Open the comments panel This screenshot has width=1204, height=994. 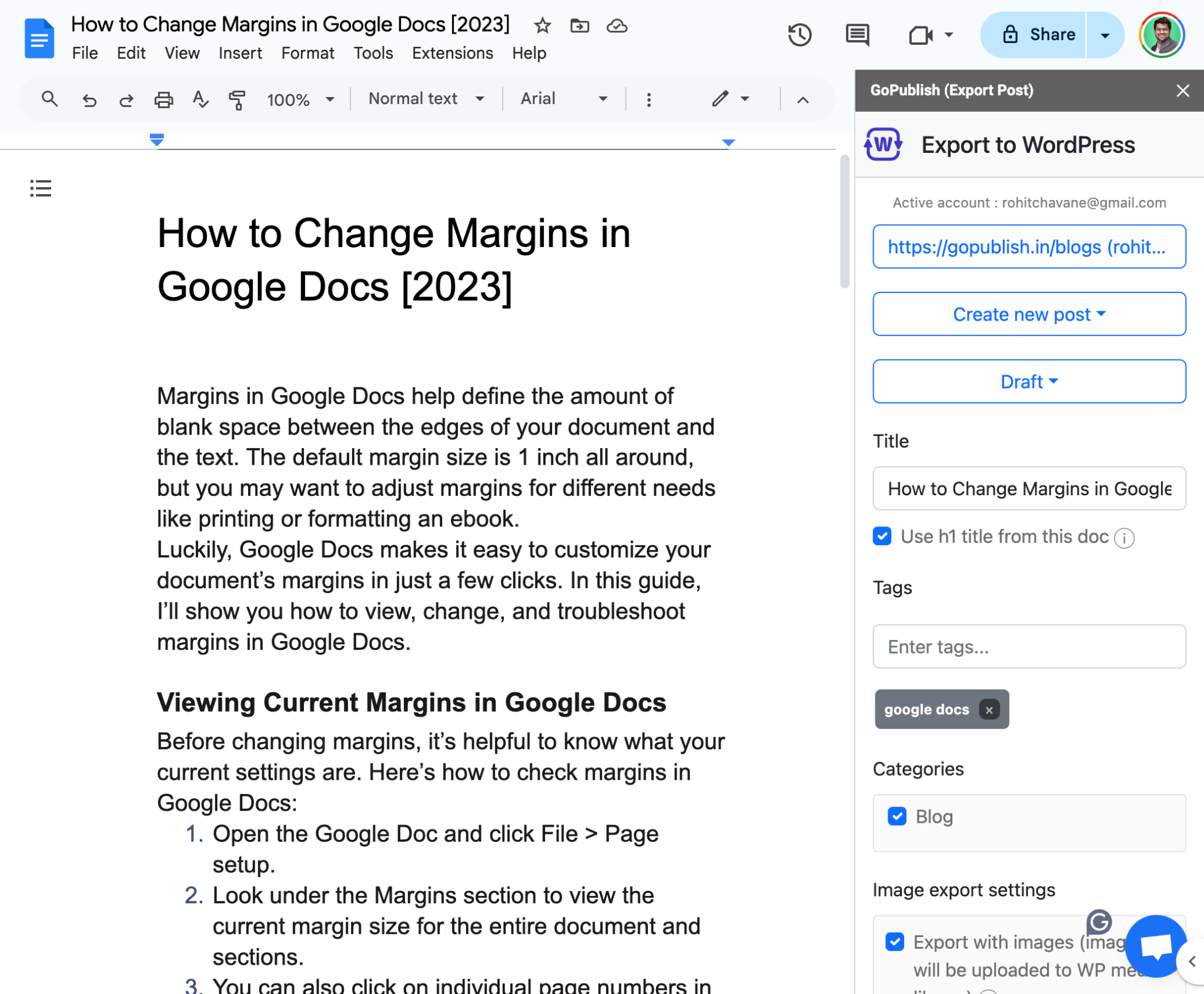point(857,35)
